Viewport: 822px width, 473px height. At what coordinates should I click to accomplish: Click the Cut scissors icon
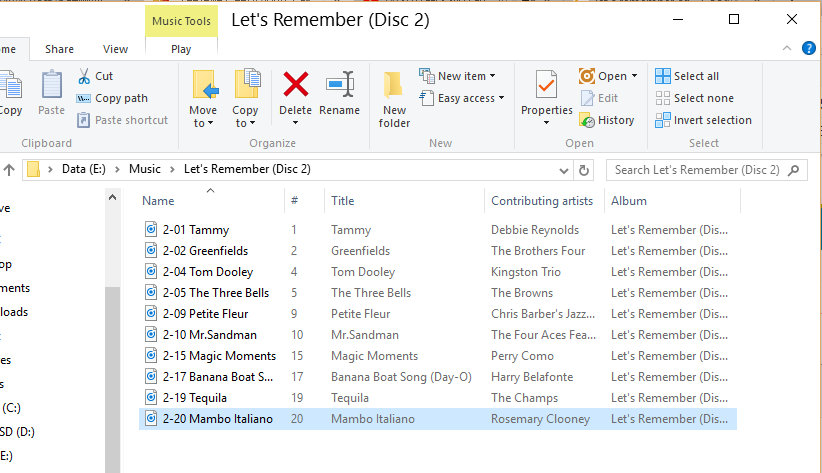coord(84,76)
